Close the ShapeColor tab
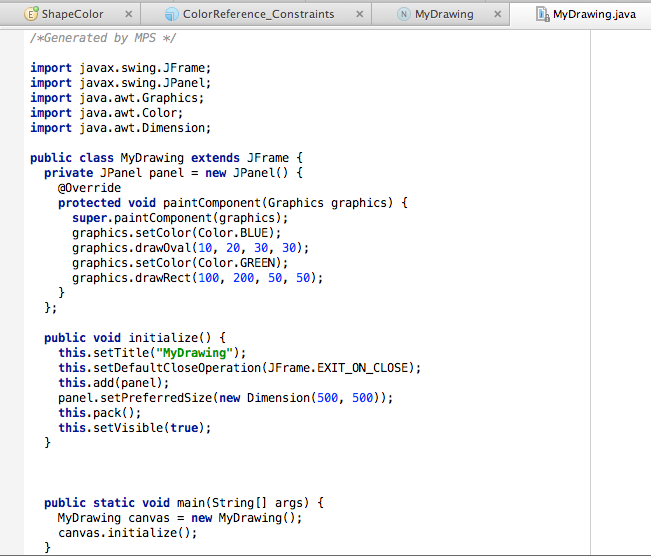Image resolution: width=651 pixels, height=556 pixels. tap(128, 15)
